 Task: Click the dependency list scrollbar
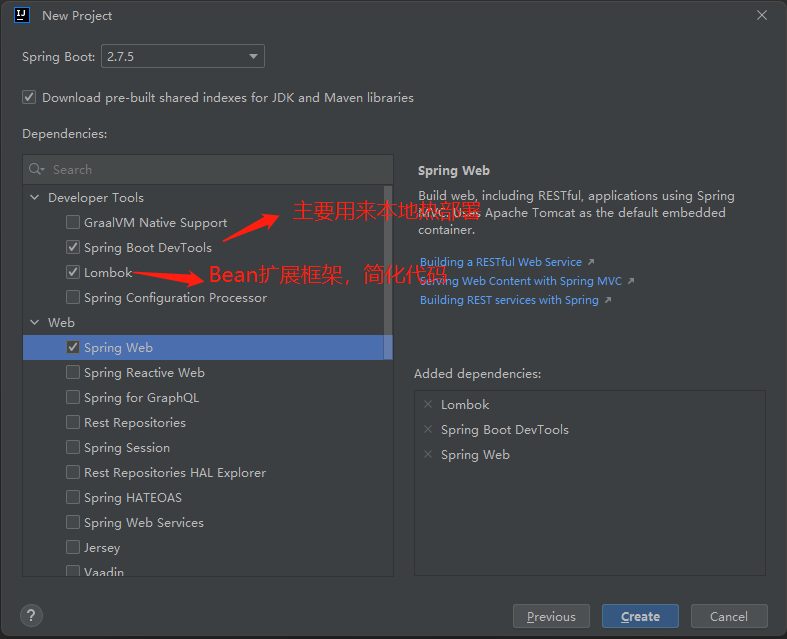[x=388, y=273]
